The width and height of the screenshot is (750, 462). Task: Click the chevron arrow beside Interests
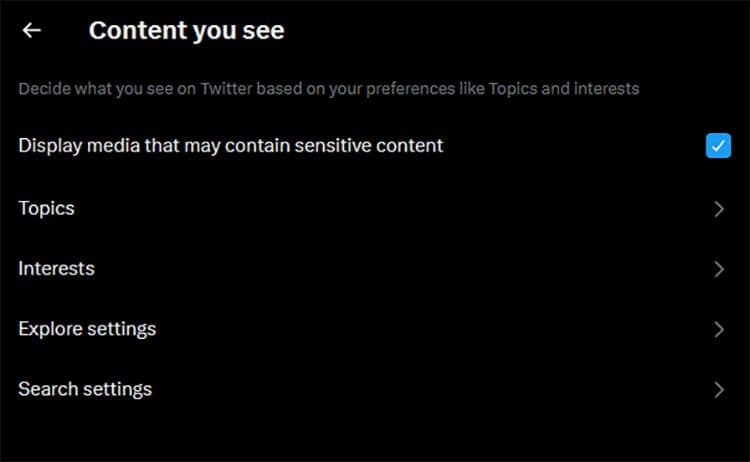click(x=719, y=269)
